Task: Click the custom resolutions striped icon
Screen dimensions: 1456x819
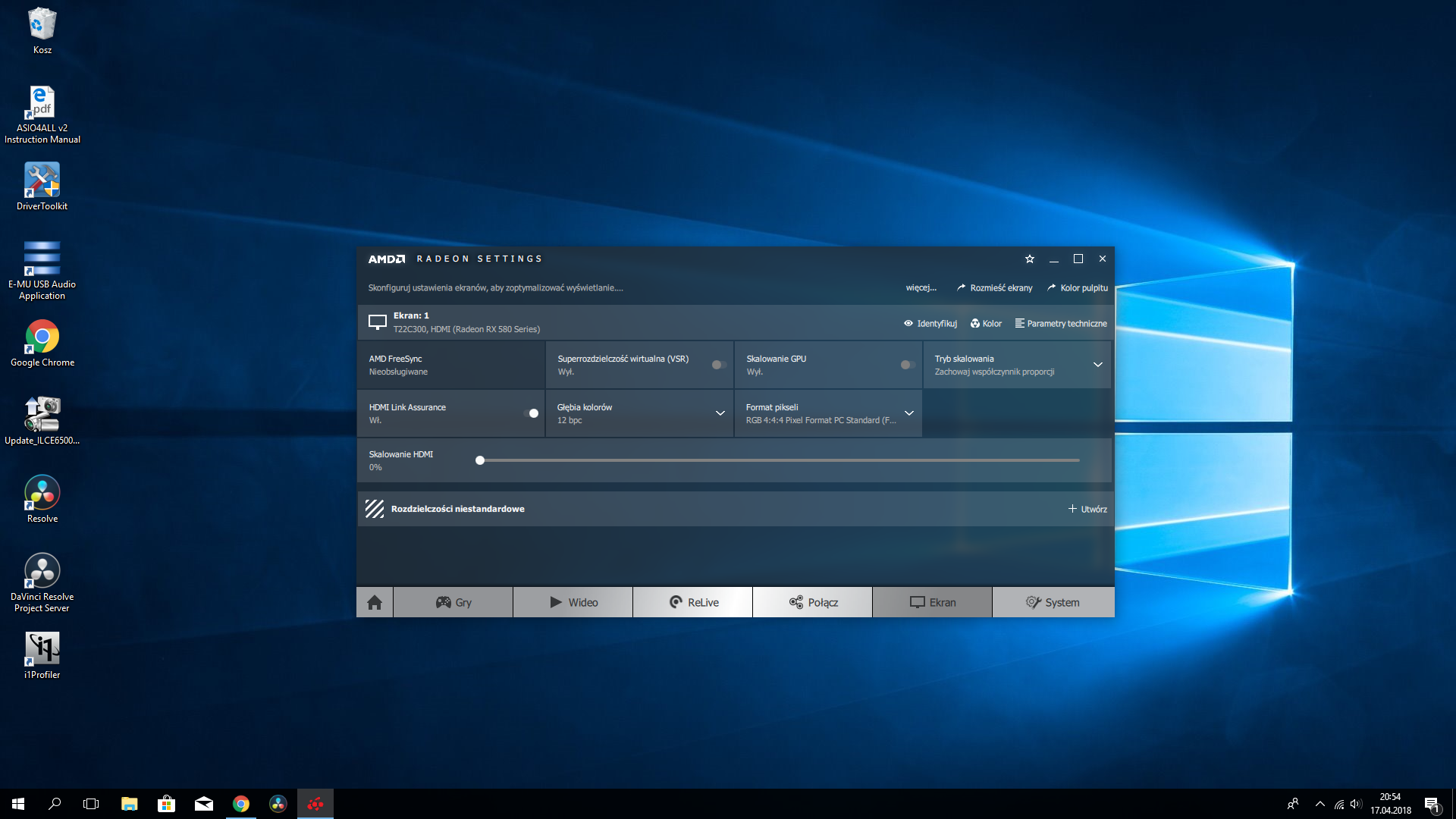Action: point(375,509)
